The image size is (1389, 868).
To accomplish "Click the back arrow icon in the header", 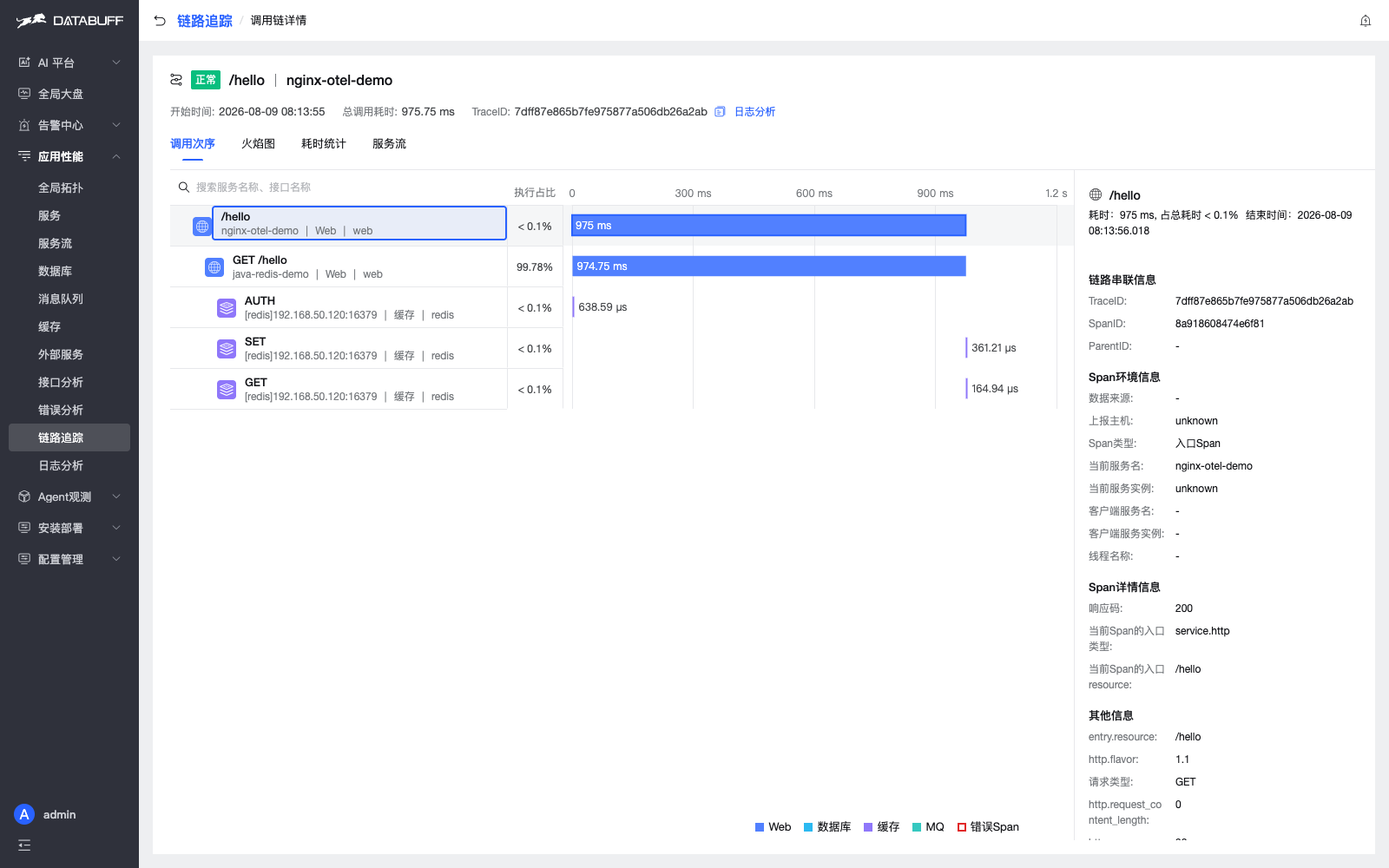I will tap(160, 21).
